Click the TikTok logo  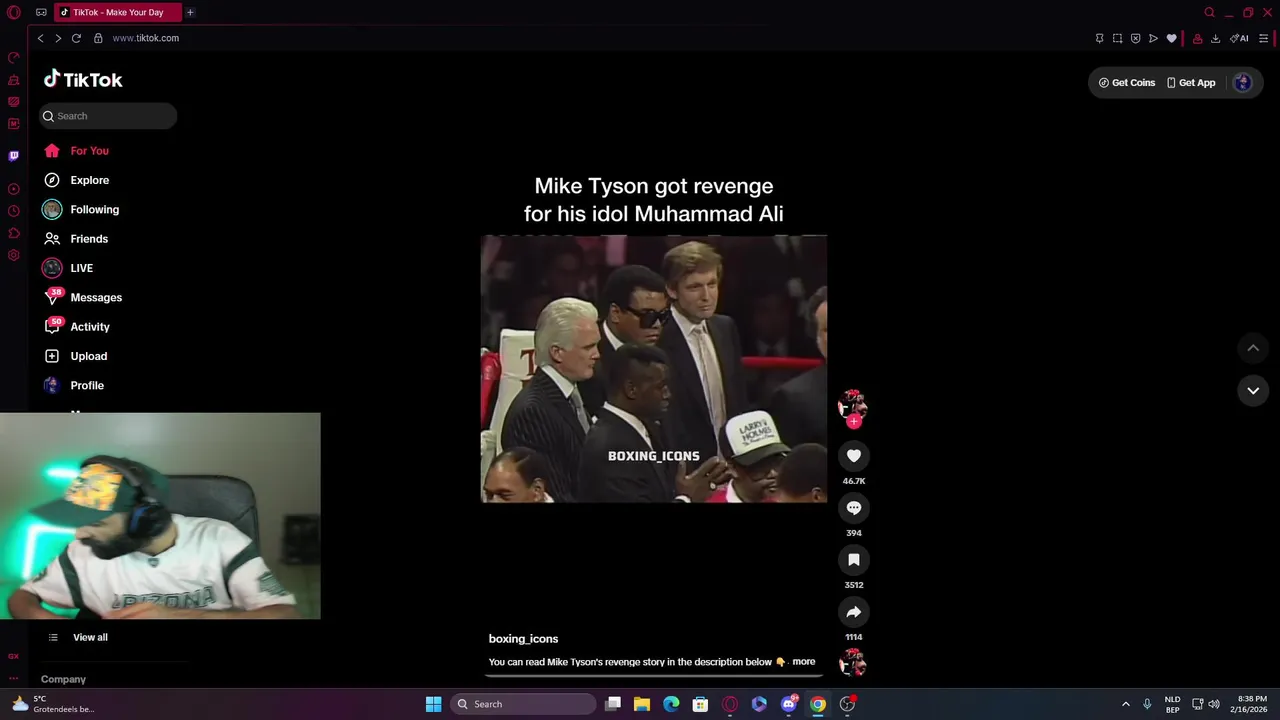click(83, 80)
